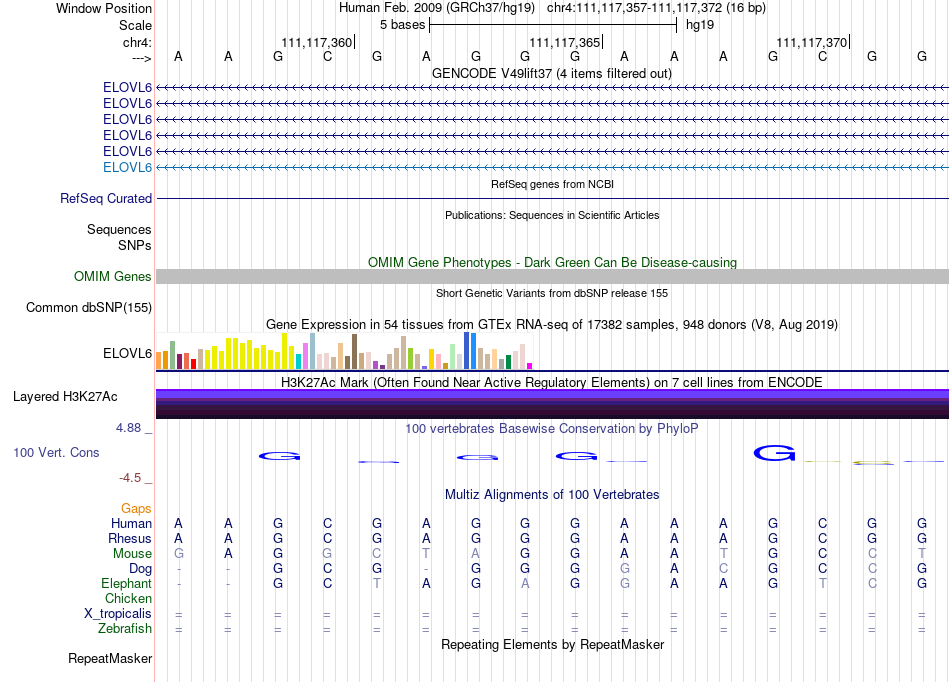Click the chr4:111,117,357-111,117,372 (16 bp) position text
This screenshot has width=950, height=682.
[656, 8]
